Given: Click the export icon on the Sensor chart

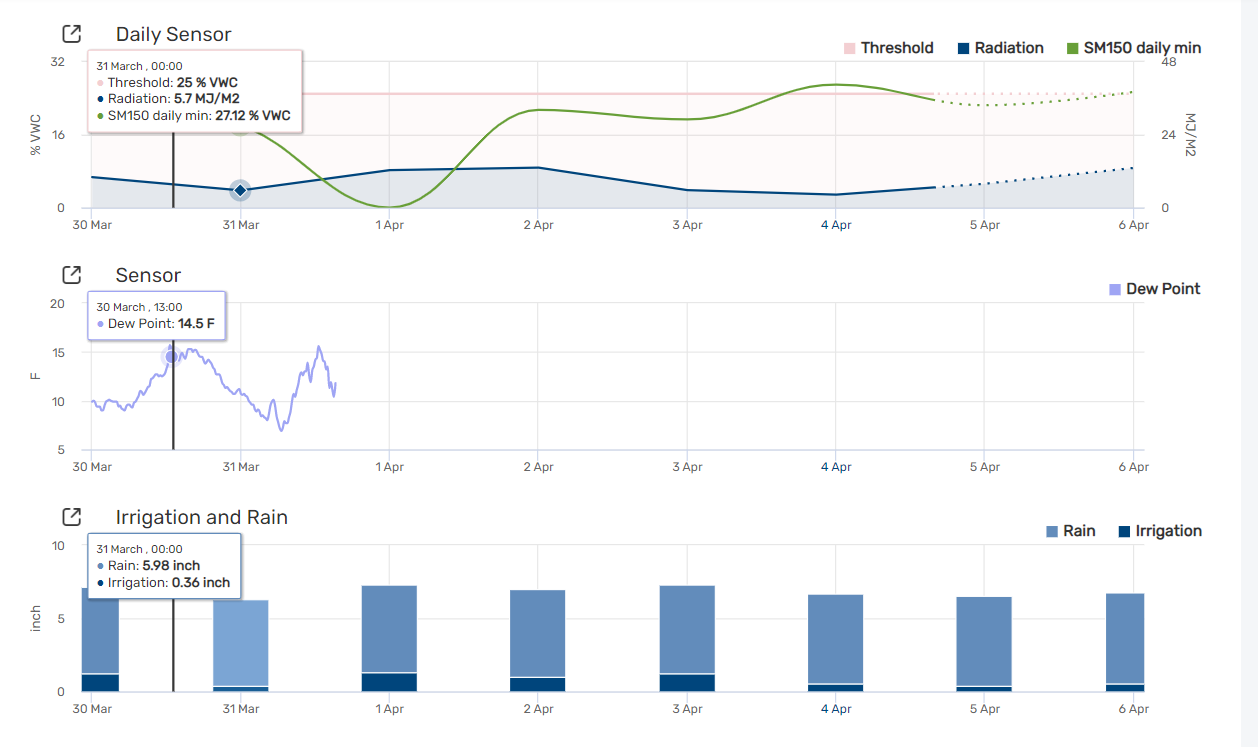Looking at the screenshot, I should [70, 275].
